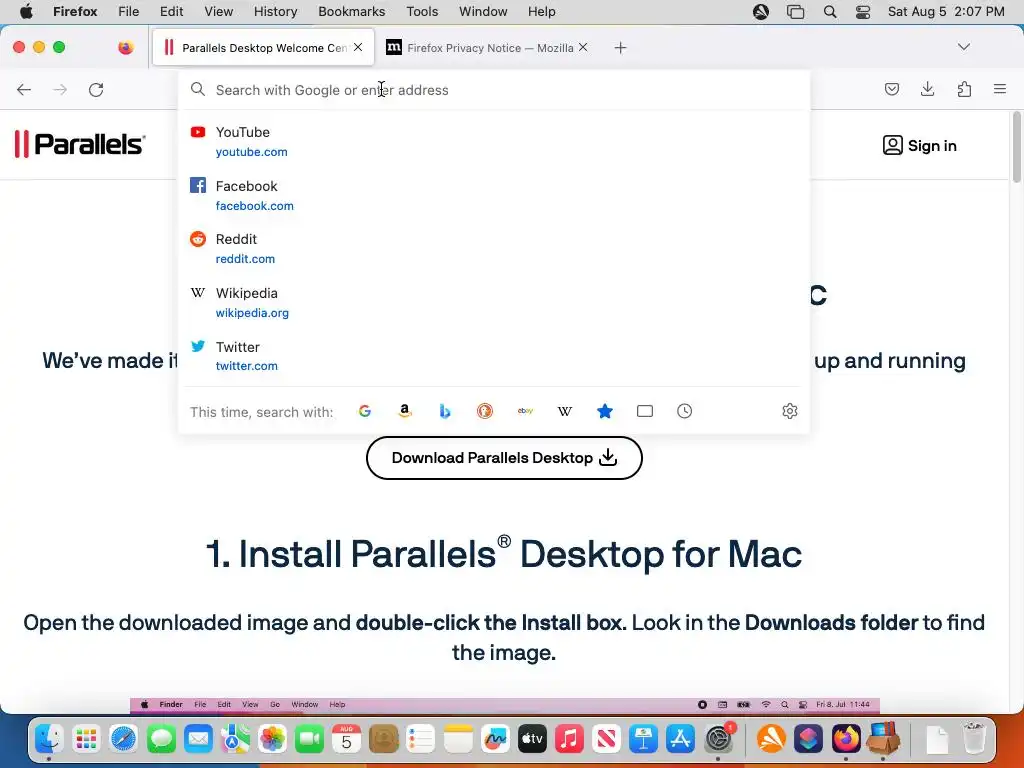The height and width of the screenshot is (768, 1024).
Task: Close the Parallels Desktop Welcome tab
Action: [x=358, y=47]
